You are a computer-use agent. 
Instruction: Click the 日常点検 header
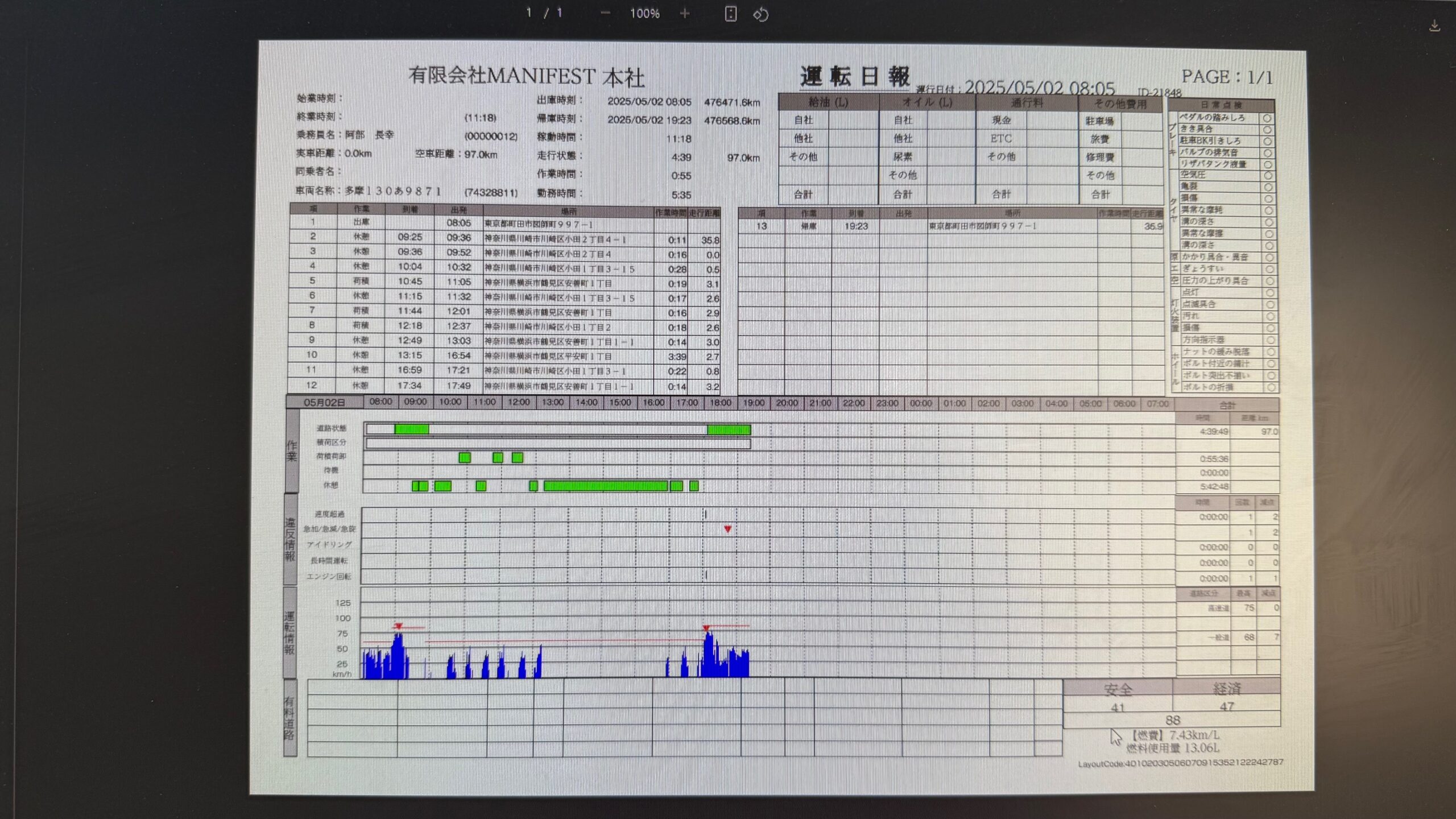pos(1221,105)
